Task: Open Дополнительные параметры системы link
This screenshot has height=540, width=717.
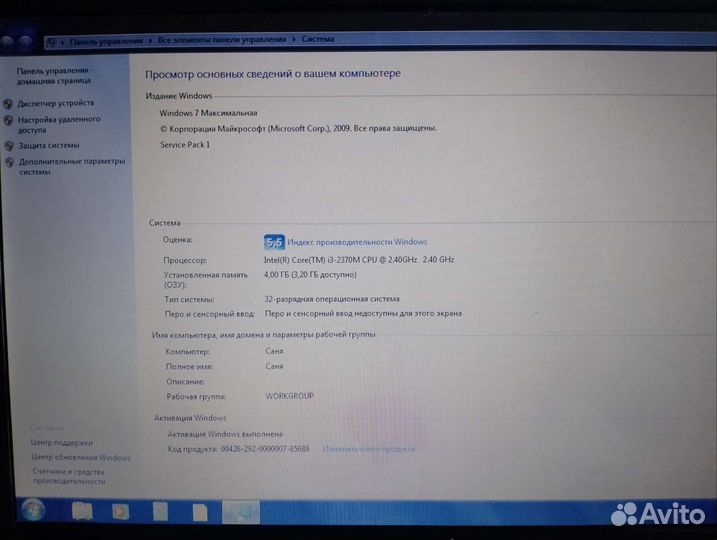Action: coord(72,166)
